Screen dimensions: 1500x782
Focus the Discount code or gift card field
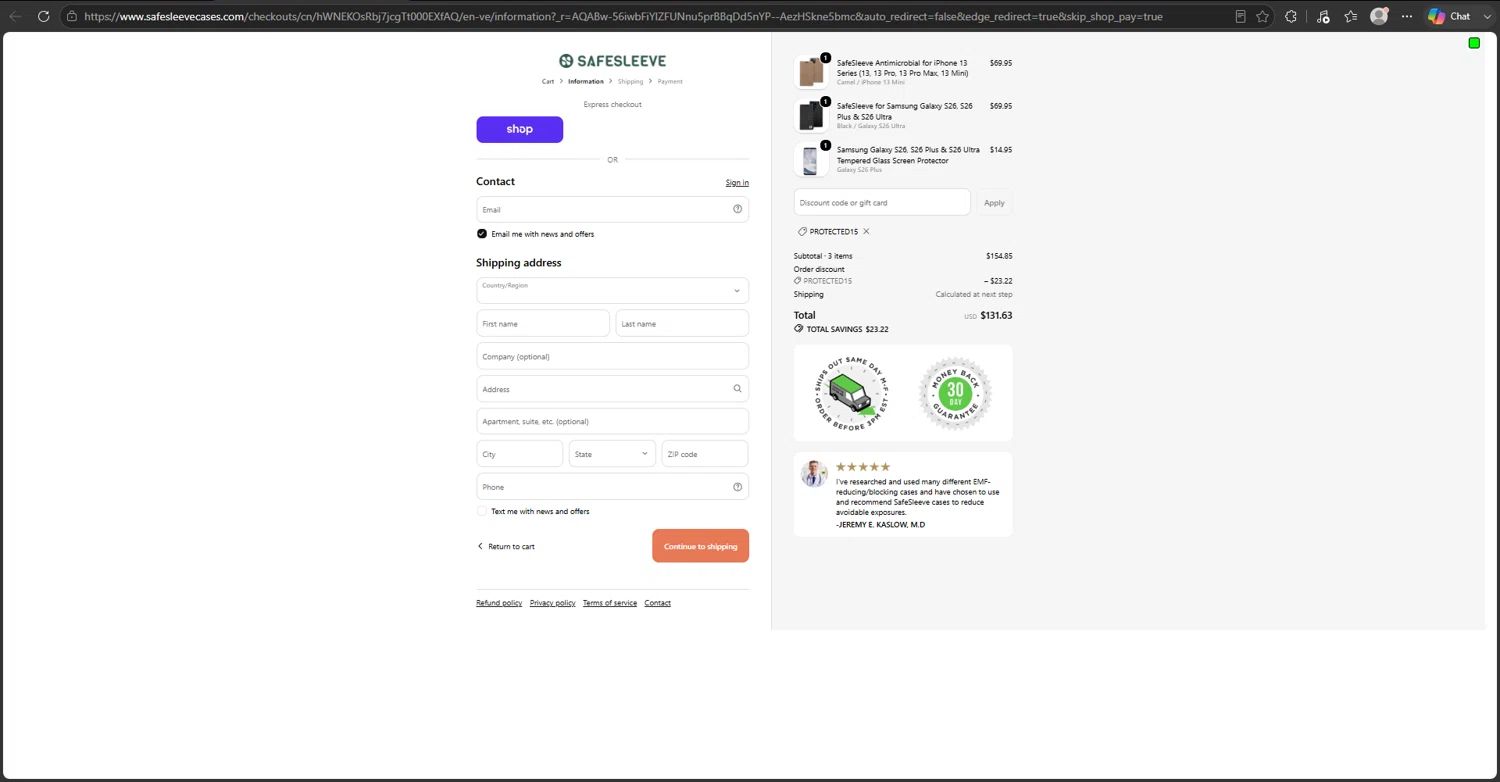coord(882,202)
